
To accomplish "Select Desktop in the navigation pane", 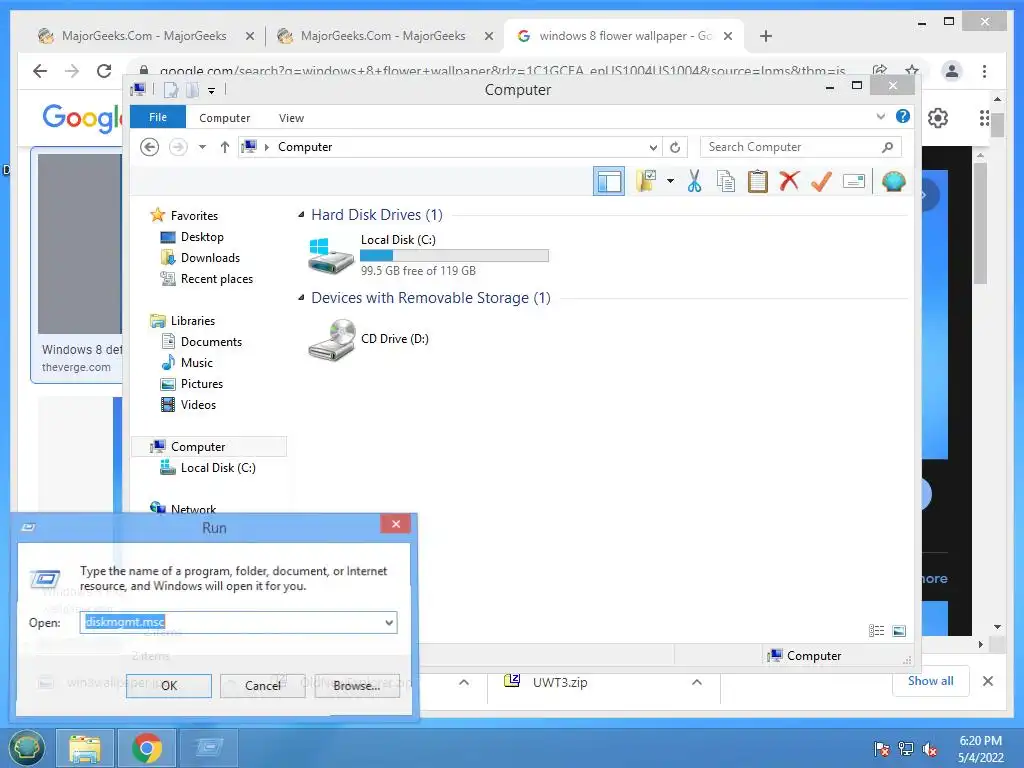I will (x=202, y=237).
